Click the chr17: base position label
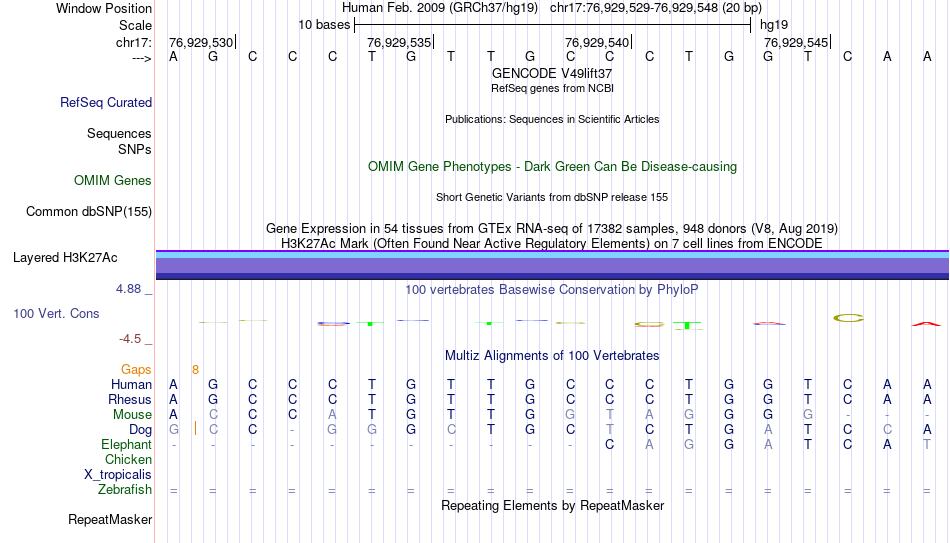Viewport: 950px width, 543px height. pos(133,42)
